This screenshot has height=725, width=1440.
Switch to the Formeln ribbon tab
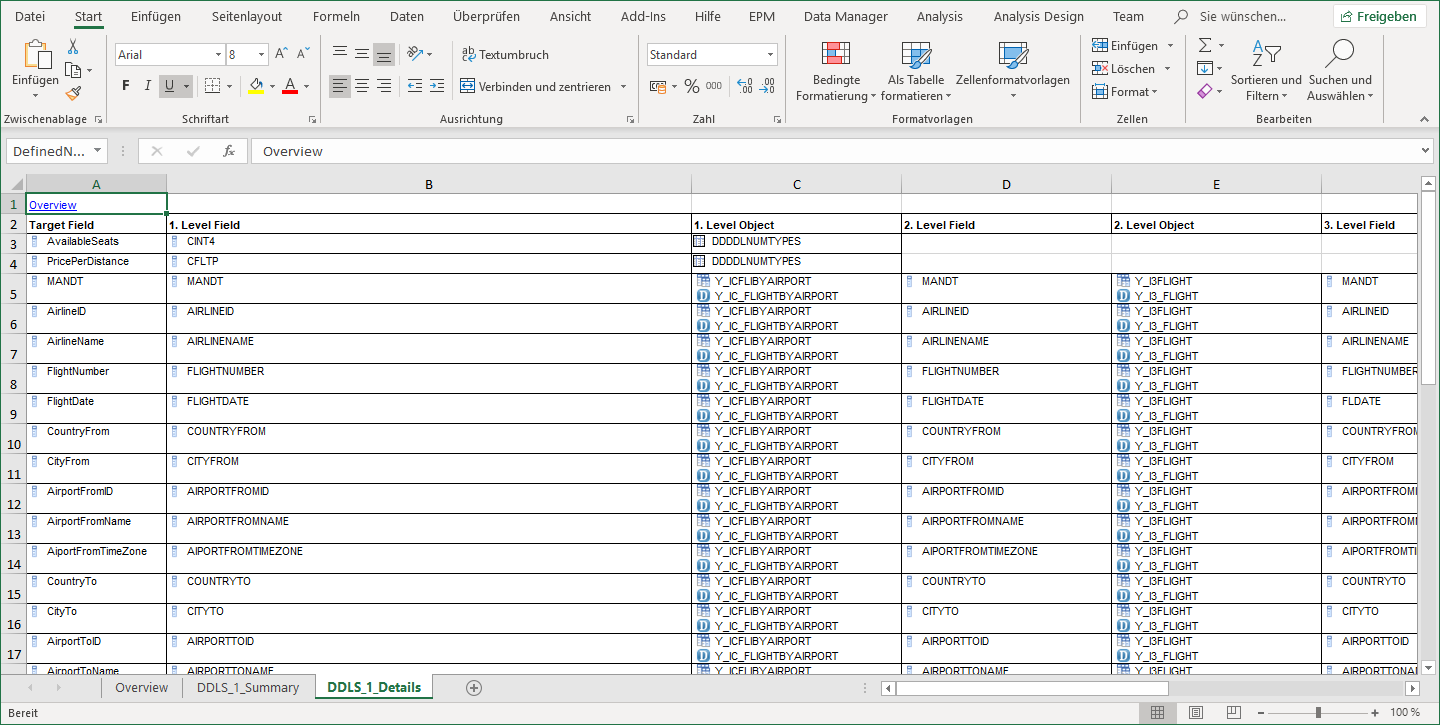click(x=336, y=15)
